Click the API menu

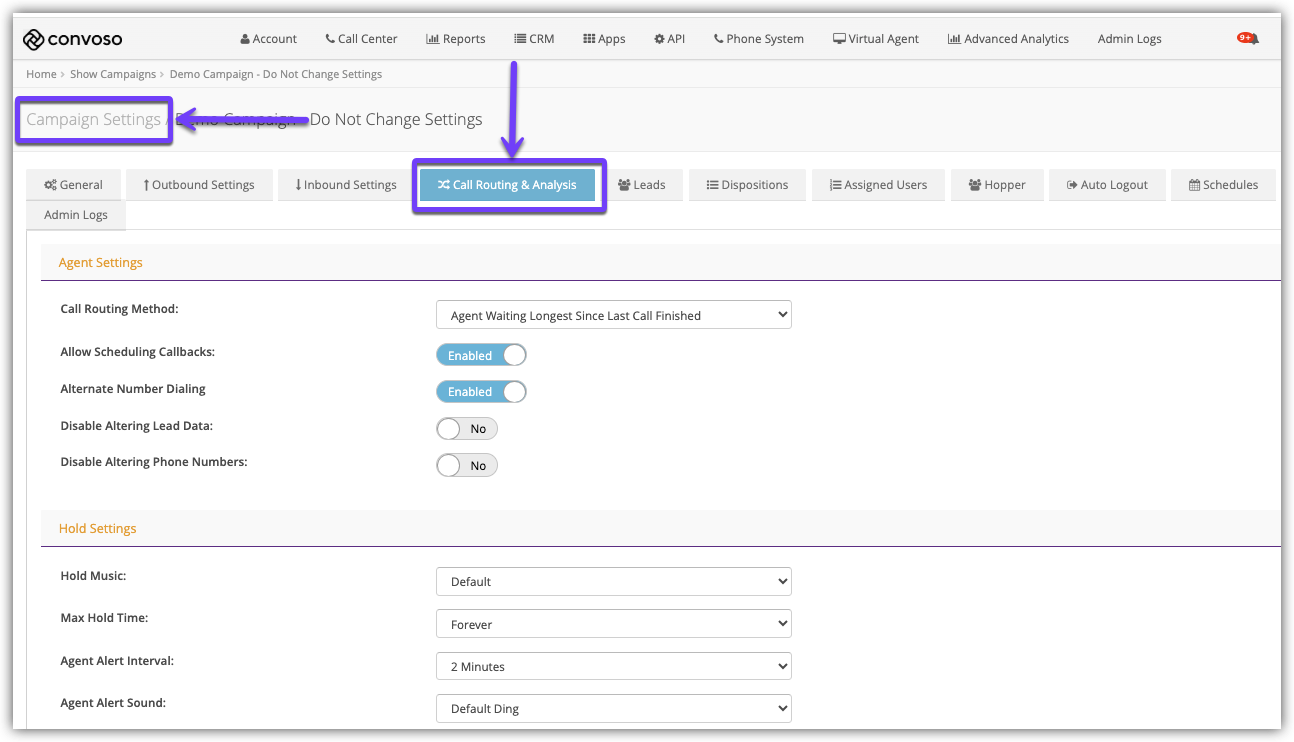pyautogui.click(x=669, y=39)
